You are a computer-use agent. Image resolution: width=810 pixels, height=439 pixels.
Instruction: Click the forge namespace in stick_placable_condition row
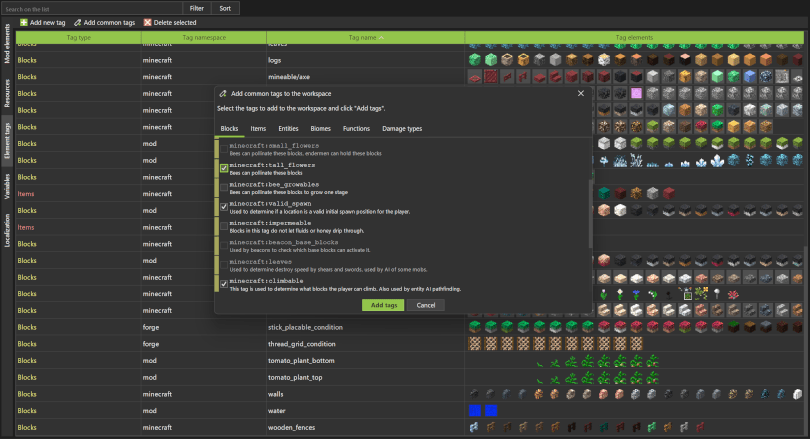click(151, 327)
